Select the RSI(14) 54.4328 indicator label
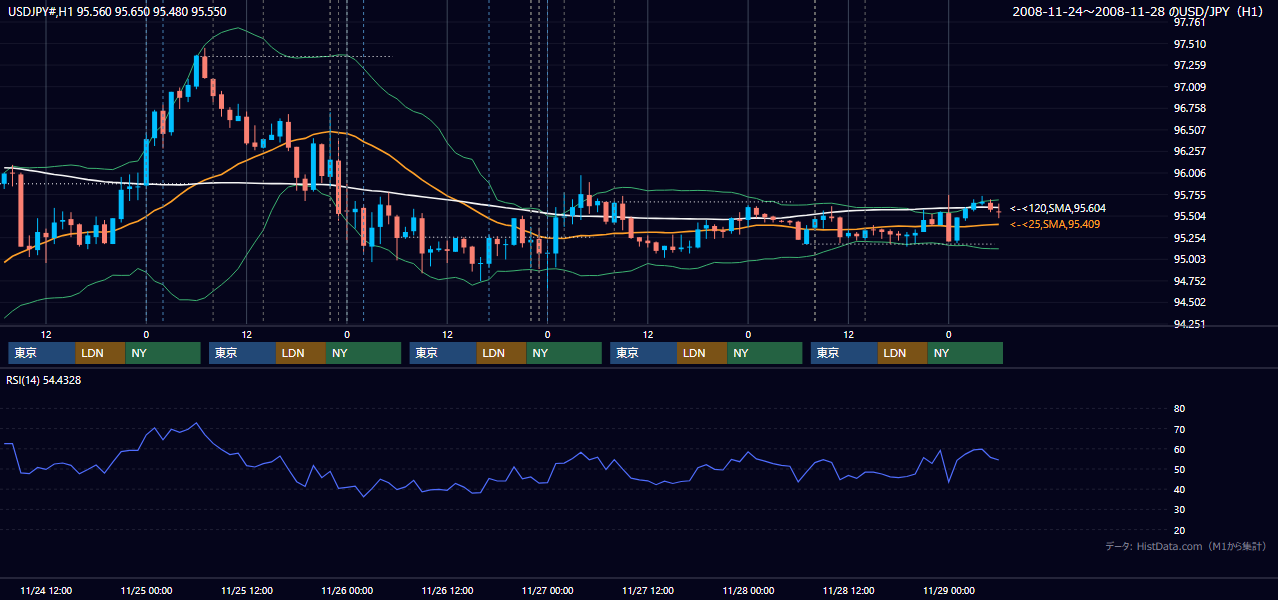 tap(44, 380)
